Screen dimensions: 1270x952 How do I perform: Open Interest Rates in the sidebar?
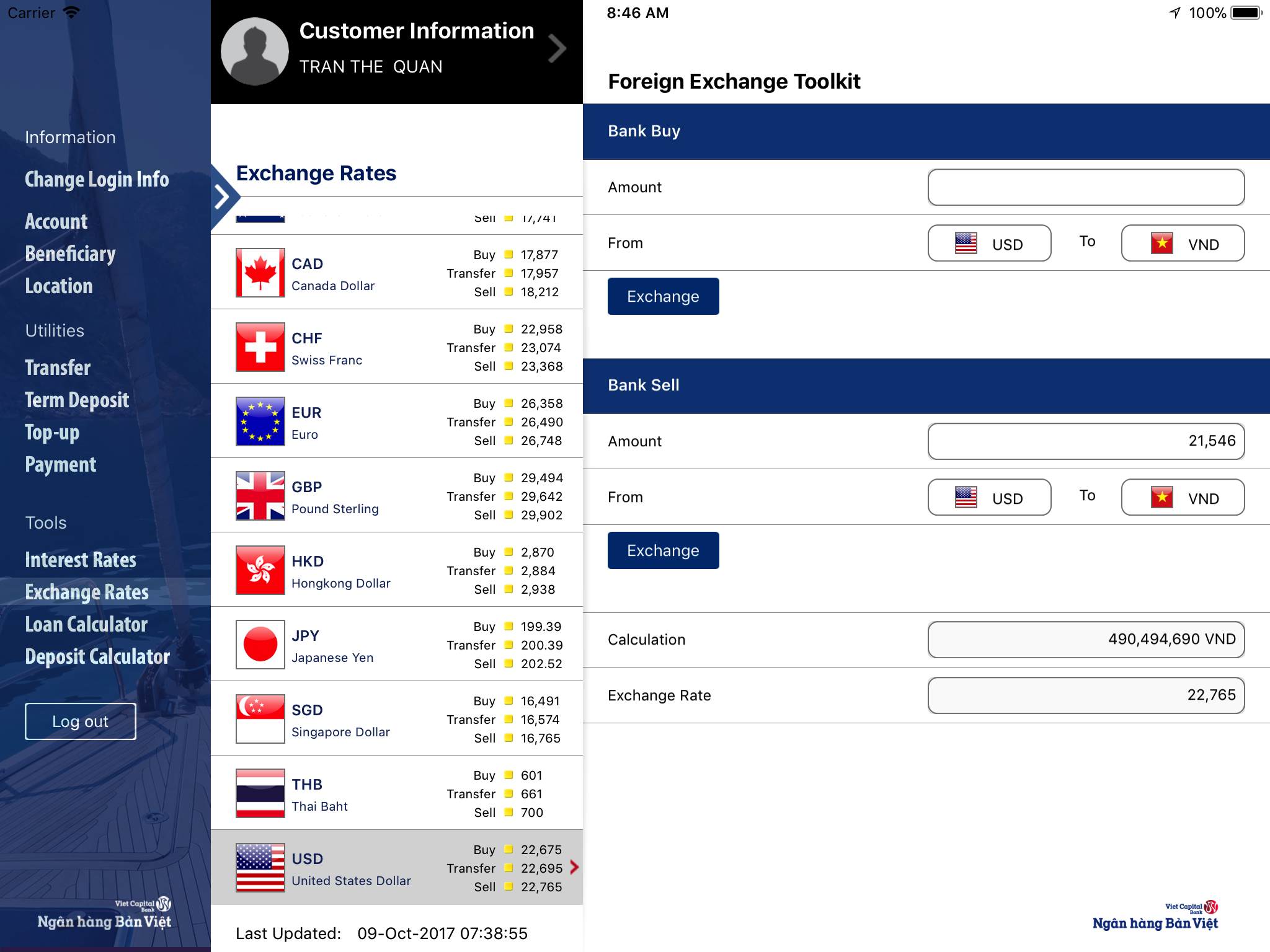(81, 560)
